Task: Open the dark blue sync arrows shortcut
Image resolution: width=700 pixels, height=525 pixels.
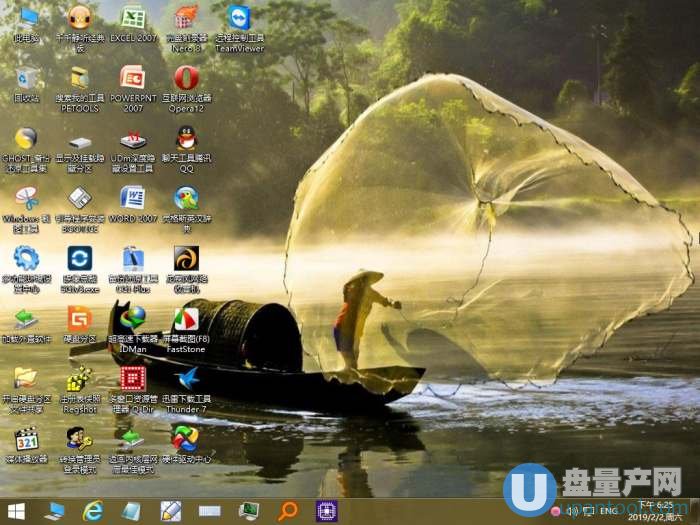Action: 80,270
